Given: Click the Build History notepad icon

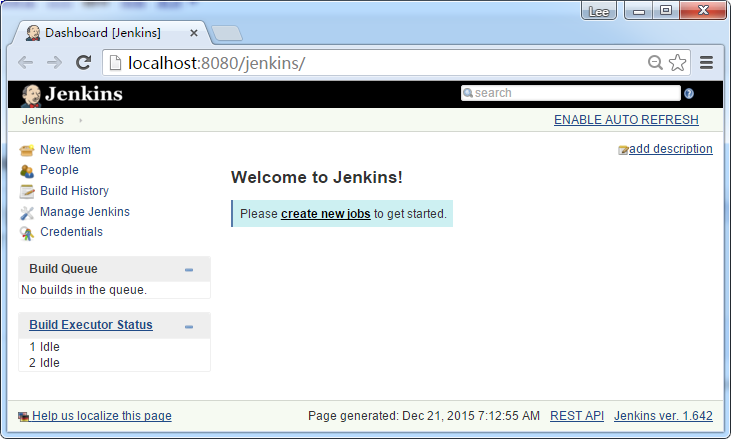Looking at the screenshot, I should (x=27, y=191).
